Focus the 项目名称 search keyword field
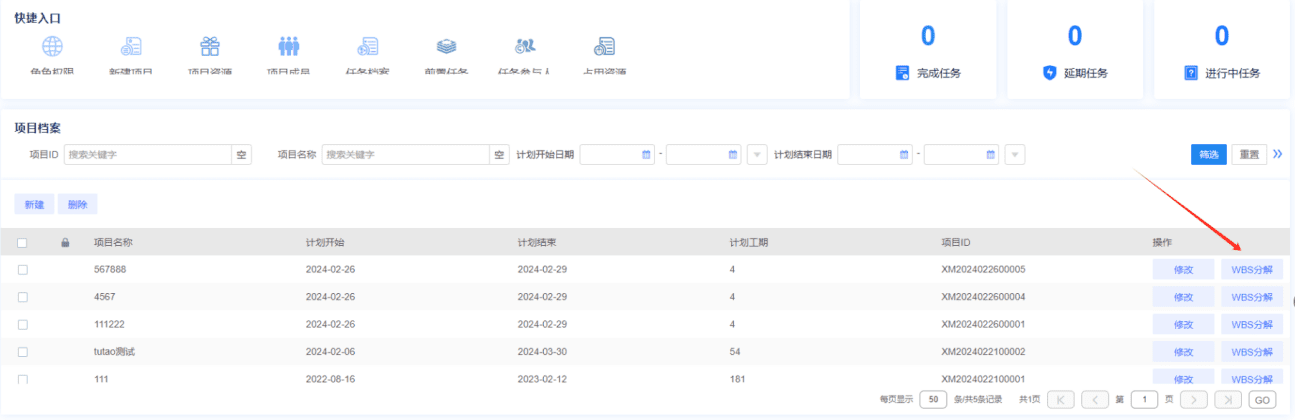Viewport: 1295px width, 420px height. (406, 155)
